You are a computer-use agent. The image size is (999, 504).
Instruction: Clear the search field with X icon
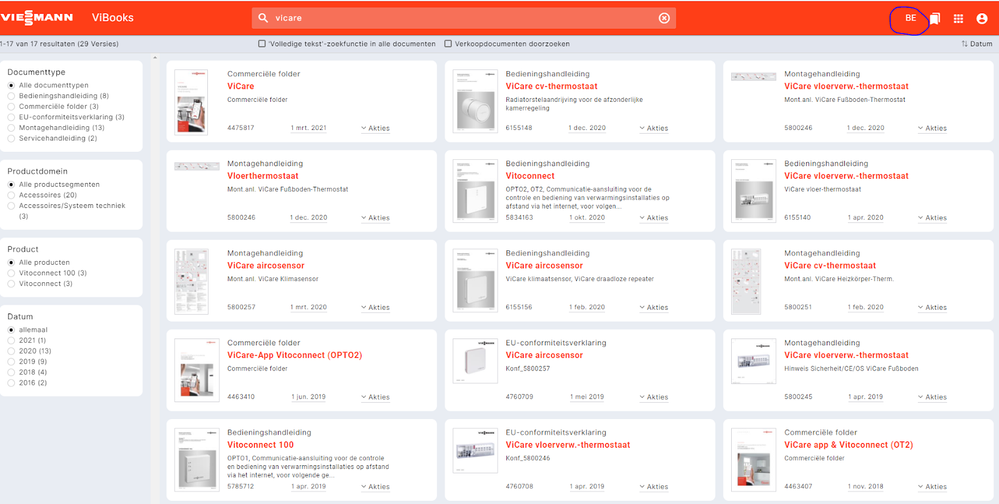664,18
